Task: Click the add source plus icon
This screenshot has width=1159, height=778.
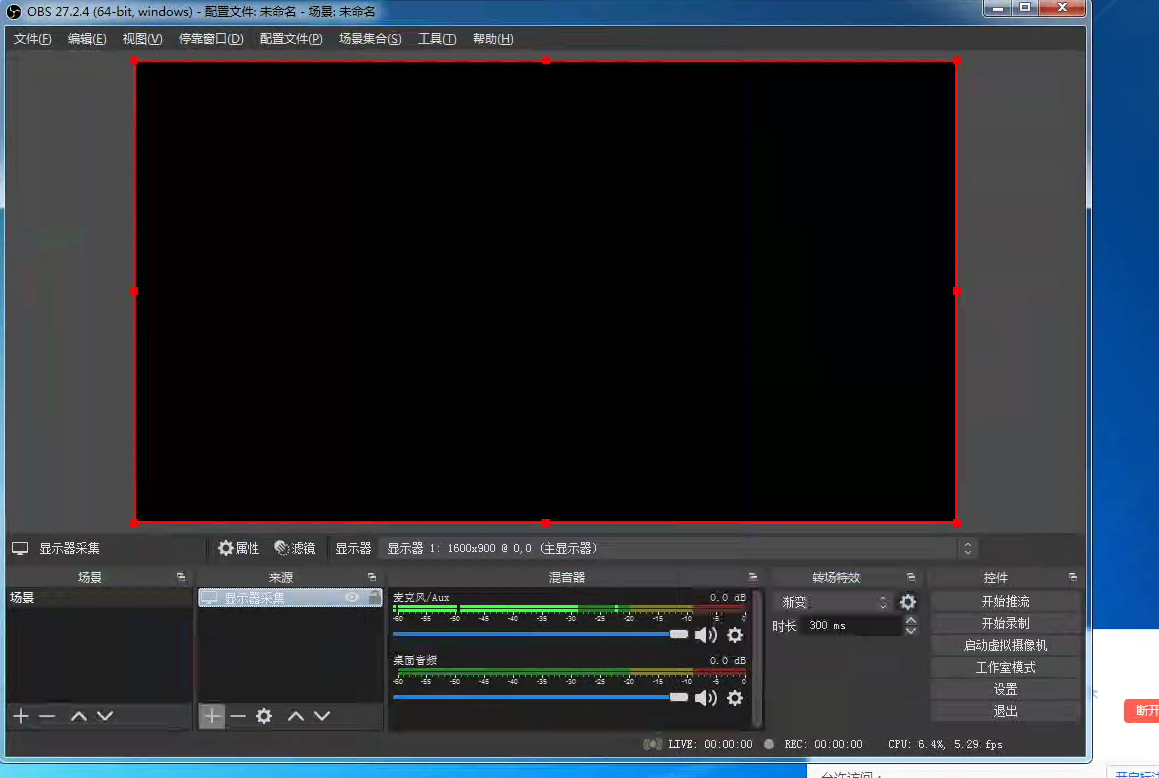Action: pyautogui.click(x=212, y=716)
